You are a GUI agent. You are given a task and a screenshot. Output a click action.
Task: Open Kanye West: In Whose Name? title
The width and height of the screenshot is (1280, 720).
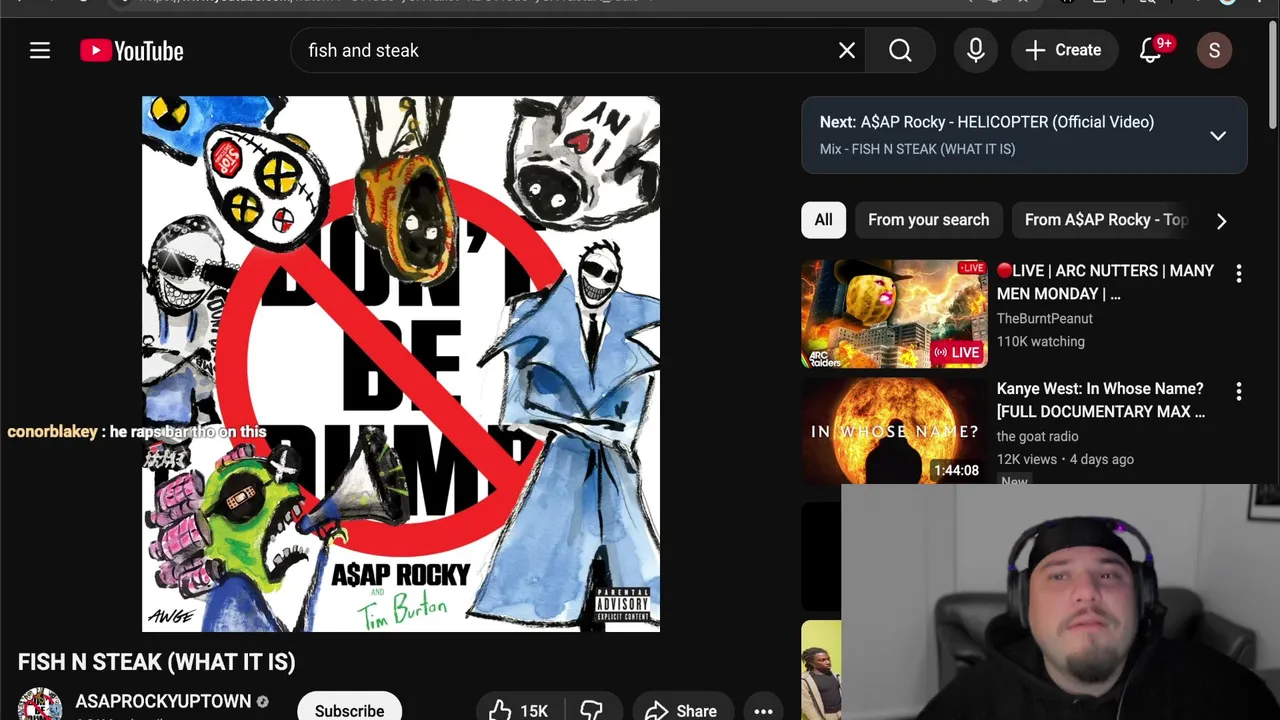(x=1101, y=400)
